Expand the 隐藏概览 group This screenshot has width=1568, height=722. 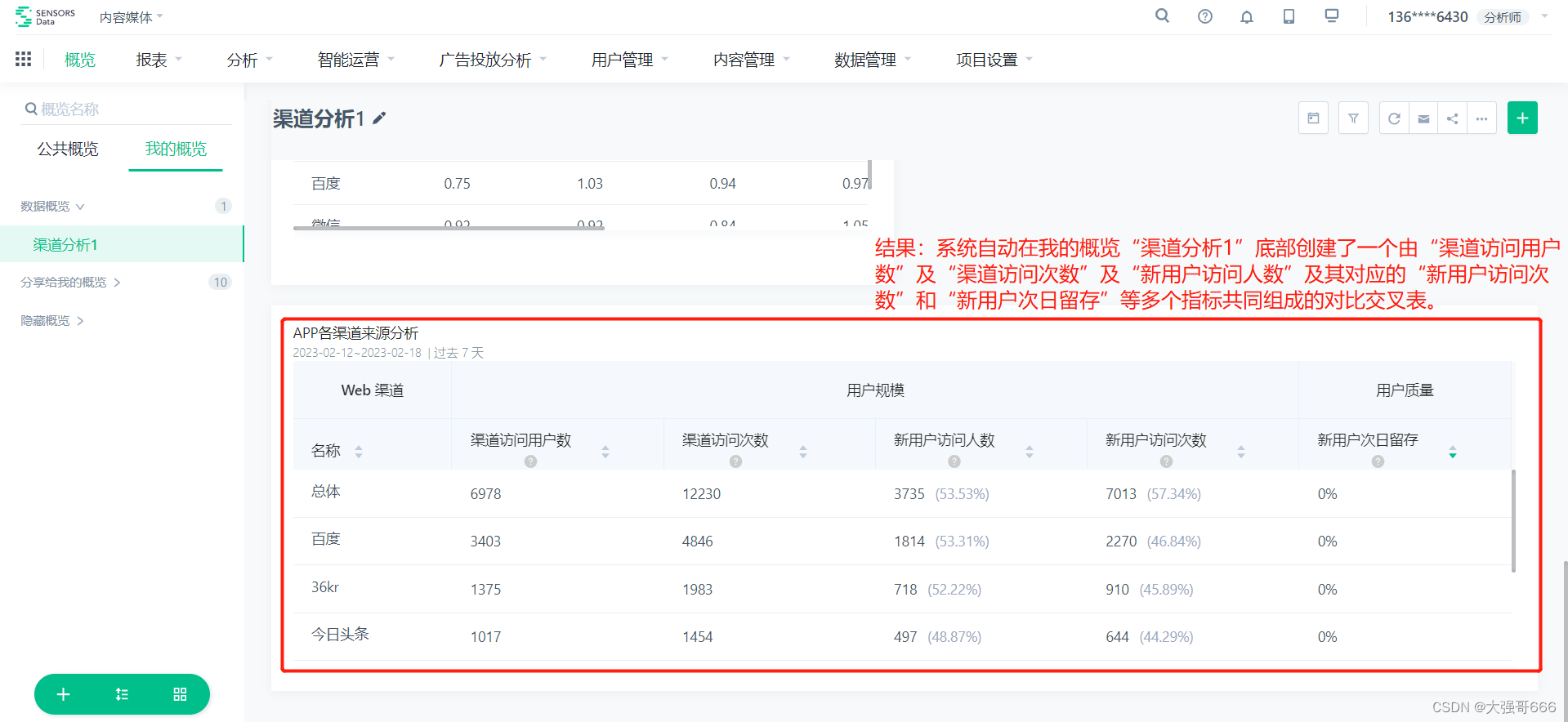click(53, 320)
